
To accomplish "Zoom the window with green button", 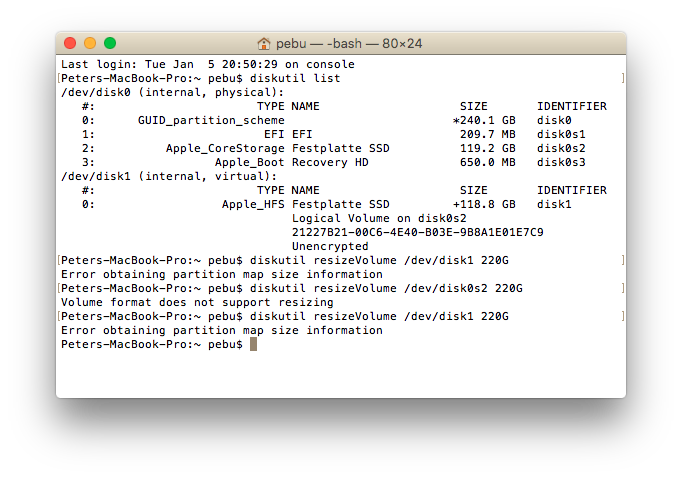I will [x=110, y=43].
